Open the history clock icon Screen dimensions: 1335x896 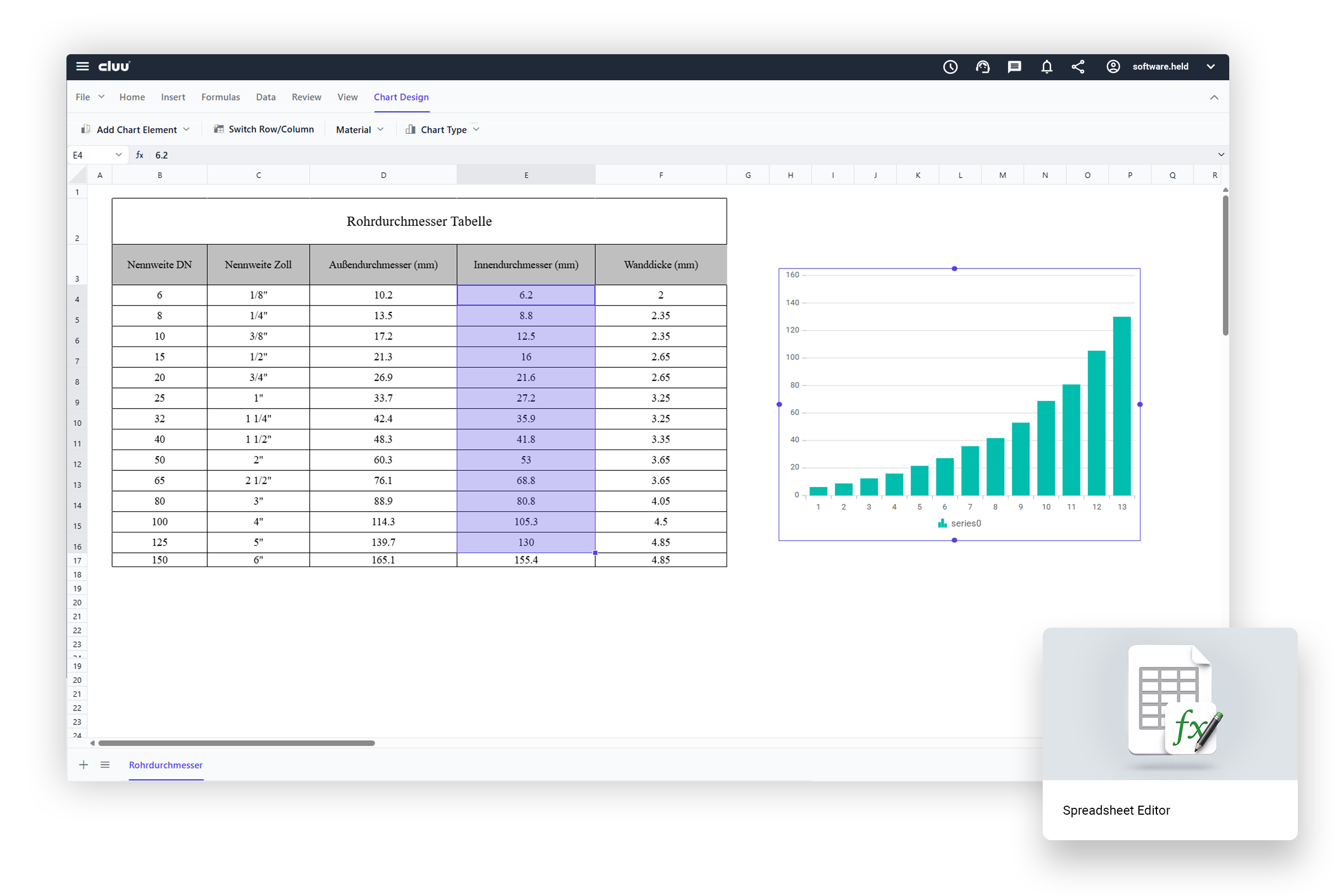tap(950, 67)
